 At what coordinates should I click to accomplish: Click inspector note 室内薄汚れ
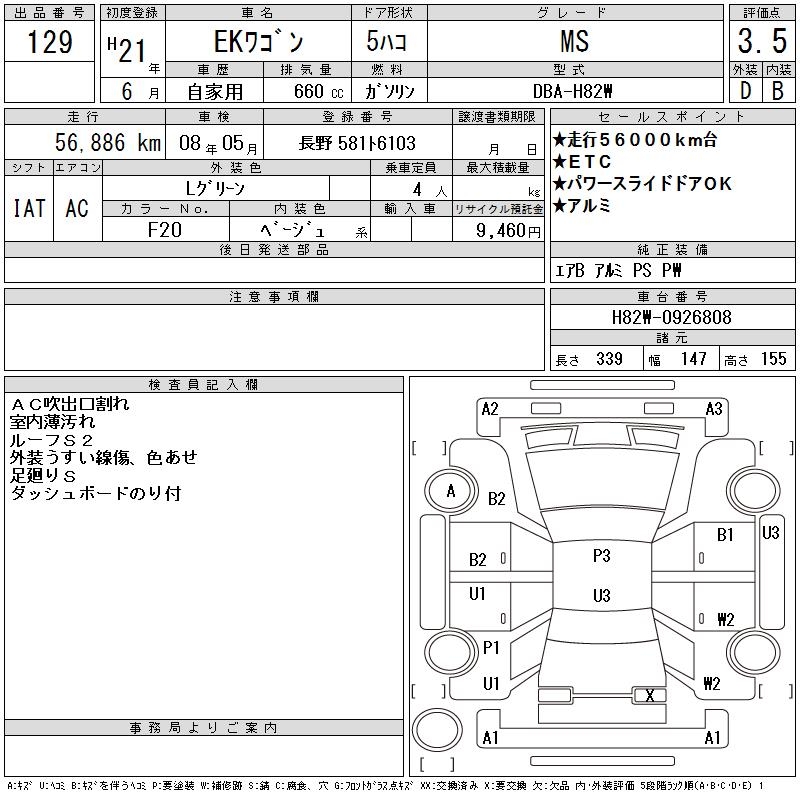click(53, 422)
